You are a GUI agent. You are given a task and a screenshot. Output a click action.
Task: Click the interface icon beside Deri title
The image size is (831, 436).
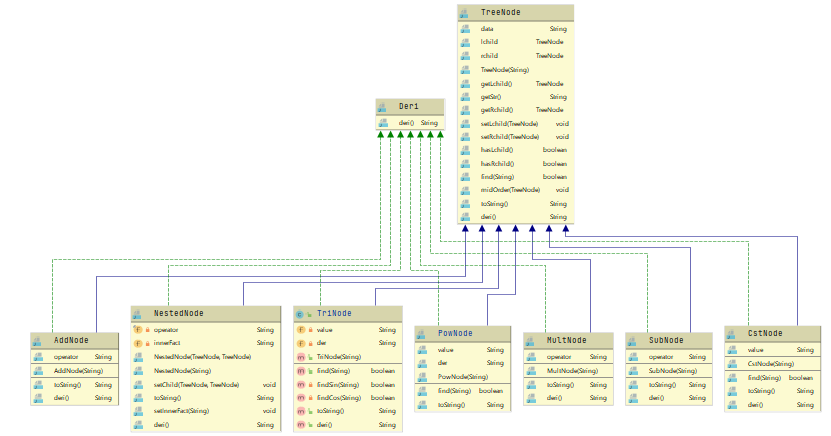[382, 107]
